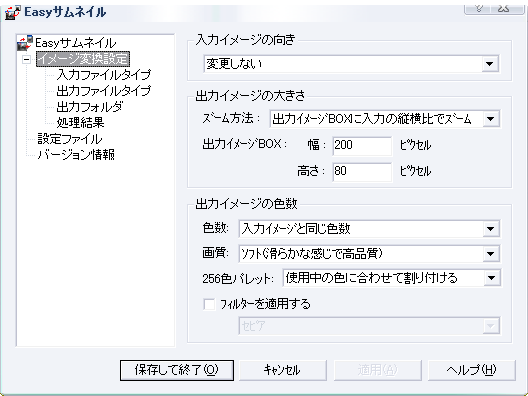Click the キャンセル button

coord(283,370)
